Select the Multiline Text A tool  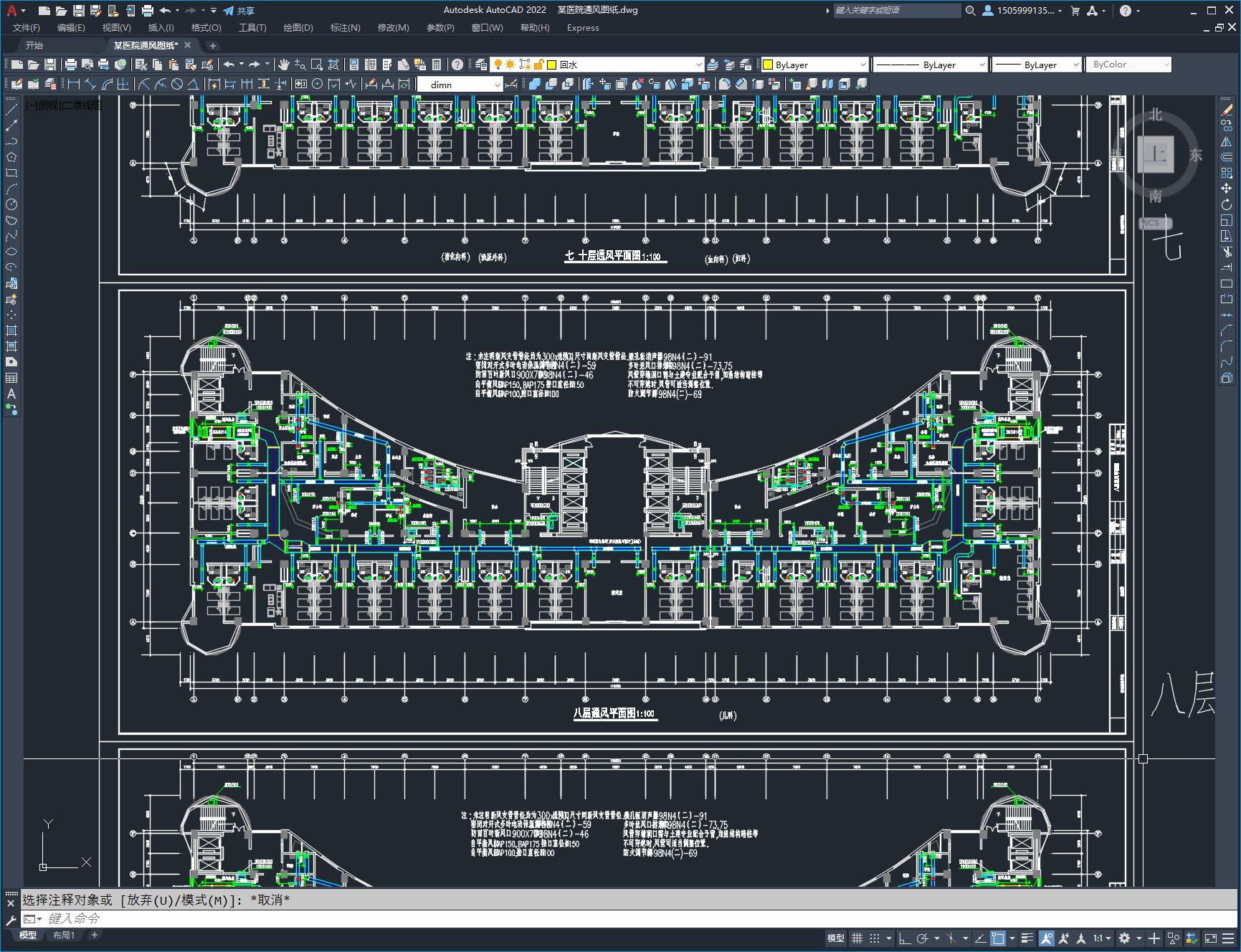[x=11, y=394]
